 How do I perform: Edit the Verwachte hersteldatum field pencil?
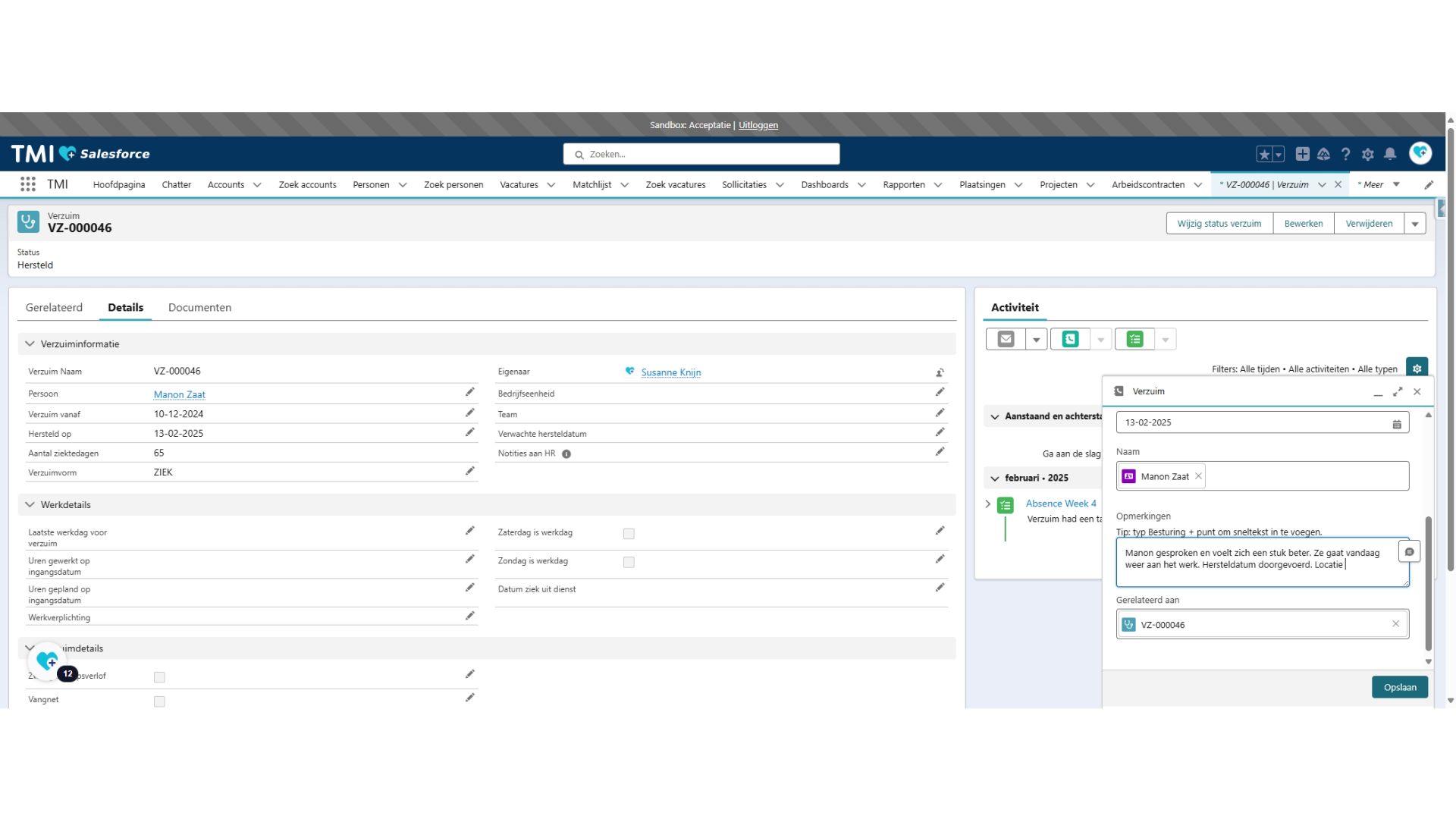click(x=940, y=432)
